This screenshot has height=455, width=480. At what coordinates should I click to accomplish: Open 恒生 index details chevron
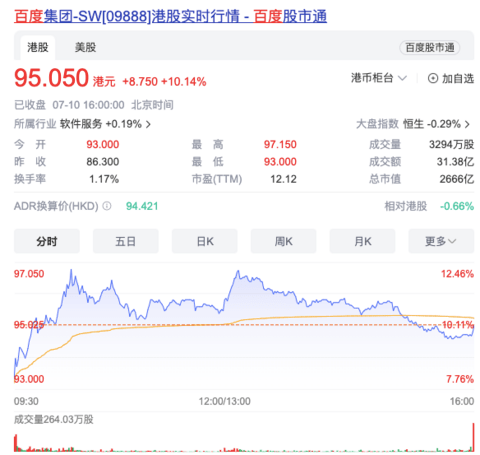pyautogui.click(x=467, y=124)
